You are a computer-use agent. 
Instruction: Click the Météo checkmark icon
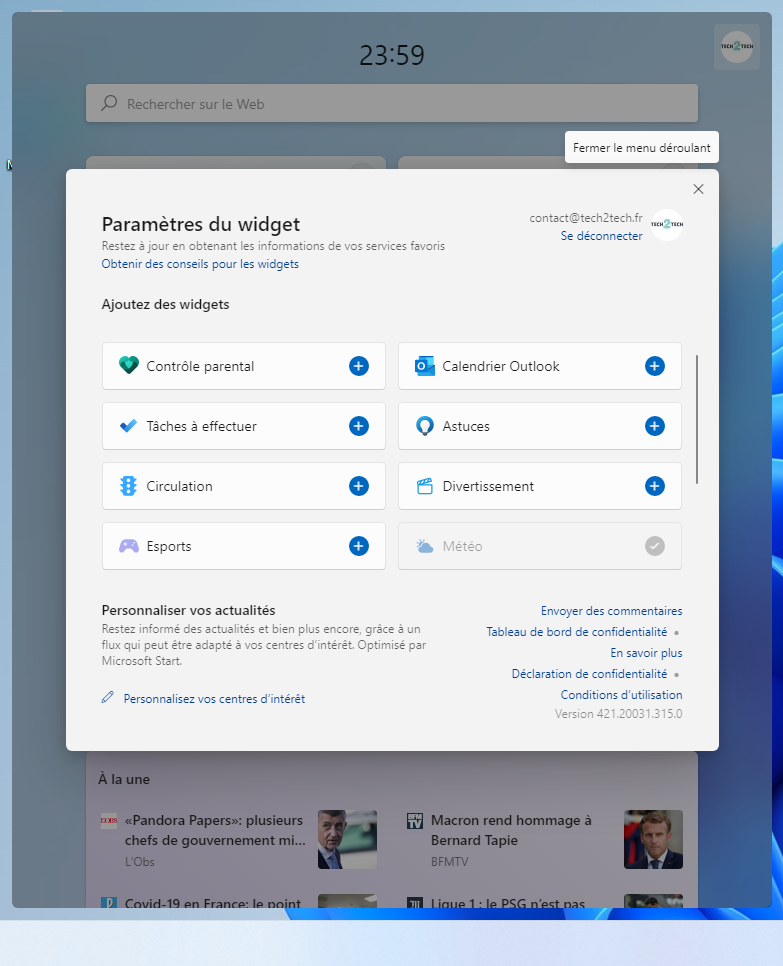(654, 546)
